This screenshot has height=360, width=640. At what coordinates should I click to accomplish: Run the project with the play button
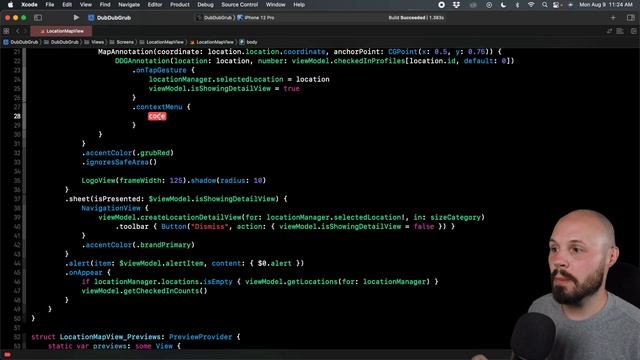(x=76, y=18)
